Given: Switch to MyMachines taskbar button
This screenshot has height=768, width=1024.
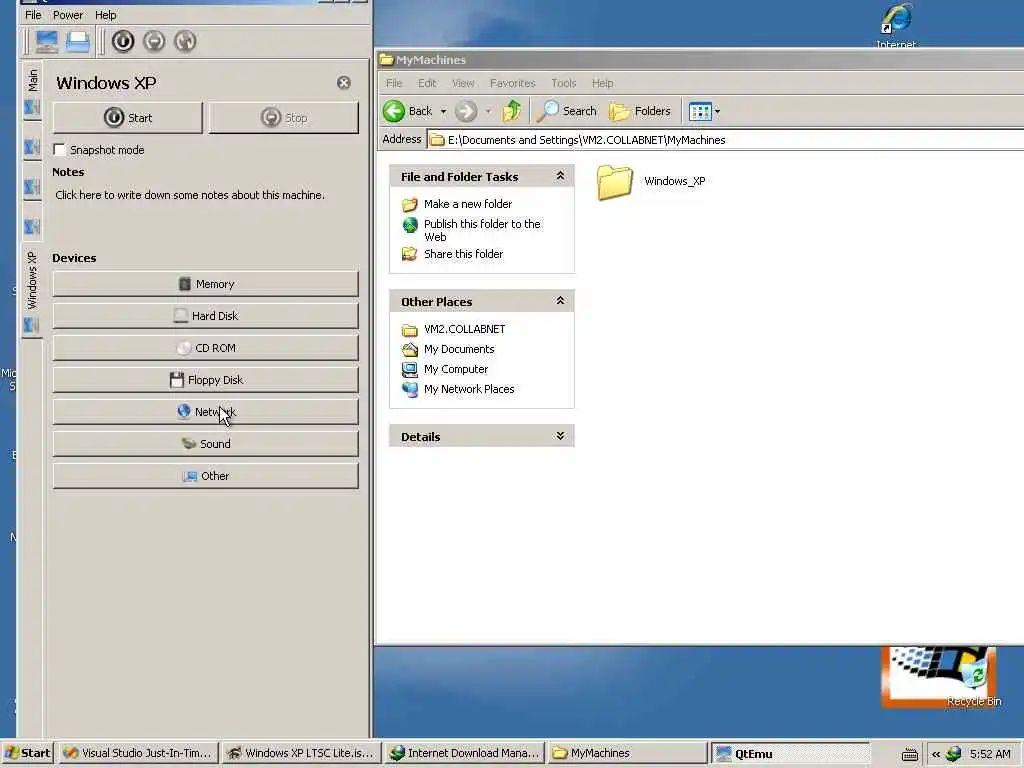Looking at the screenshot, I should tap(627, 754).
